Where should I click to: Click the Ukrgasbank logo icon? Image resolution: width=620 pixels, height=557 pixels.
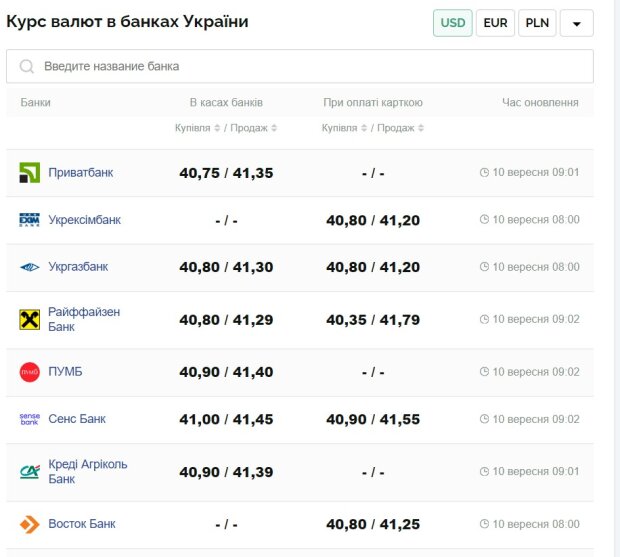pos(29,267)
